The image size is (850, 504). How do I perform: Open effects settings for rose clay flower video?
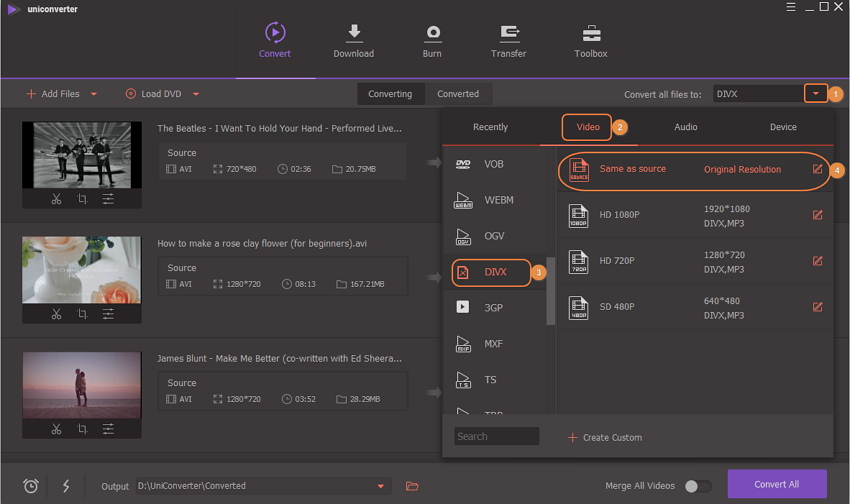pos(108,314)
